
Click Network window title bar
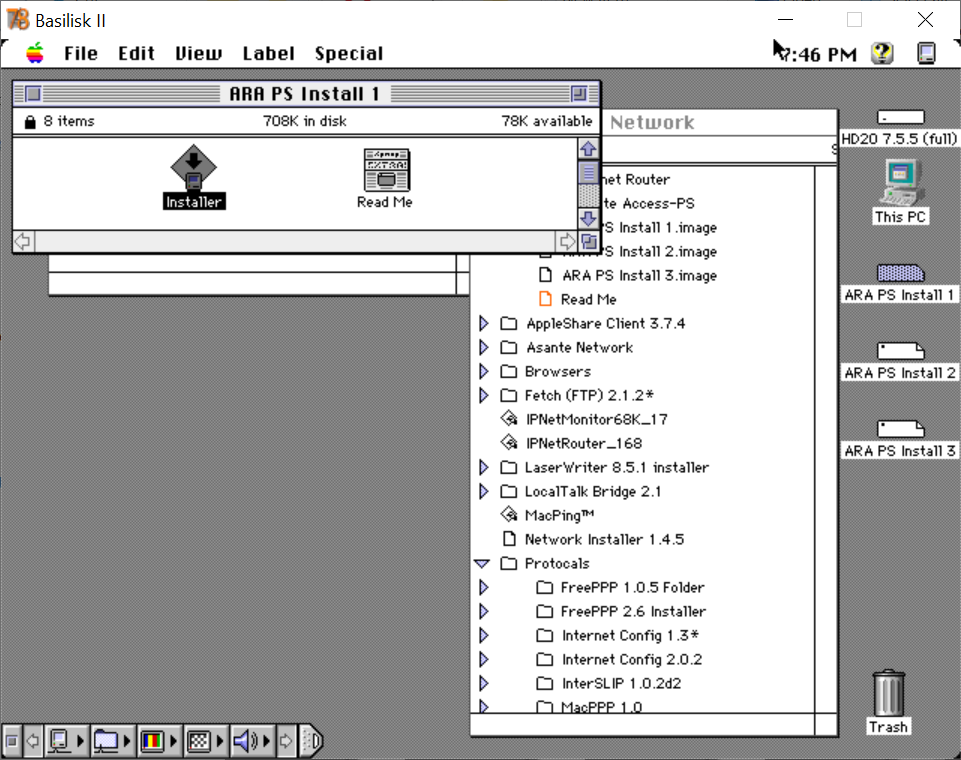coord(719,123)
